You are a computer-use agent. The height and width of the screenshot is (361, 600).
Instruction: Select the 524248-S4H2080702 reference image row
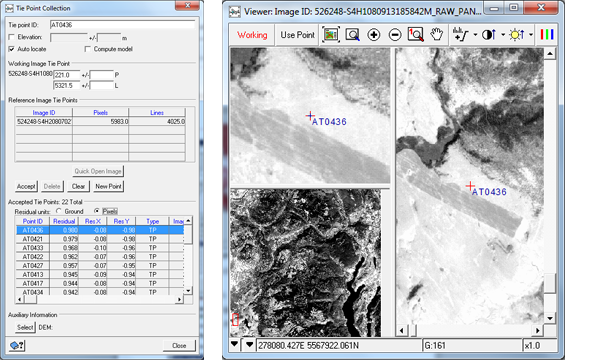[x=100, y=121]
